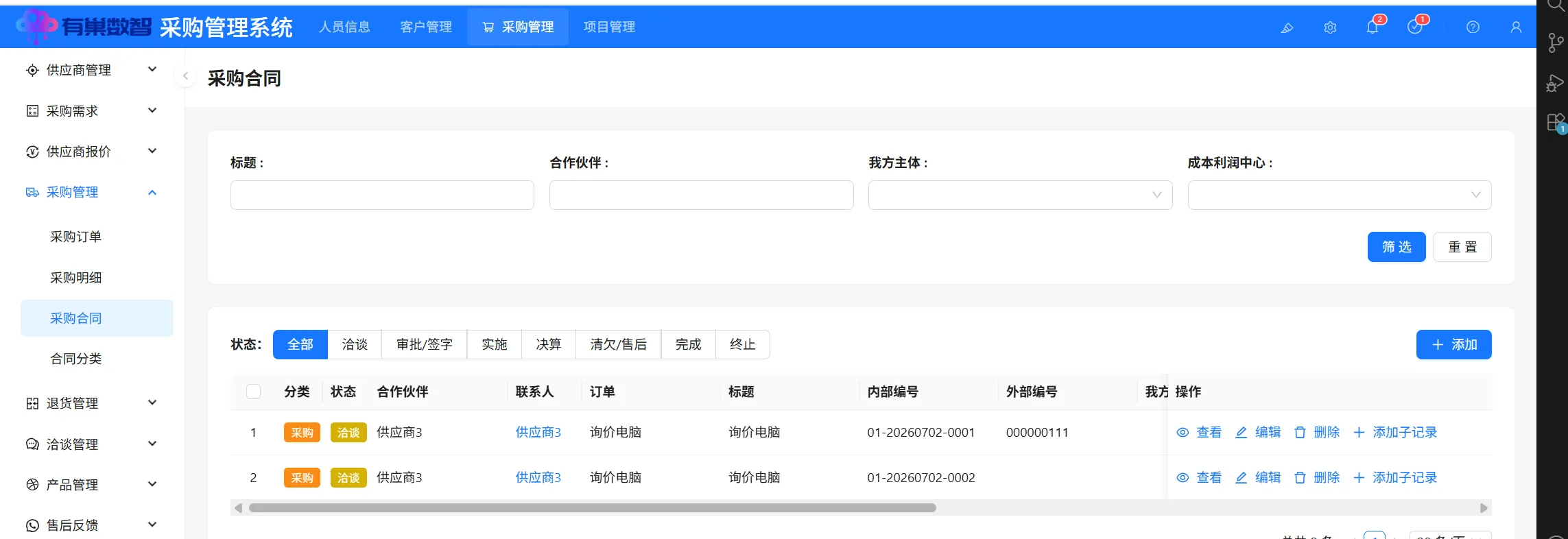The width and height of the screenshot is (1568, 539).
Task: Click the 洽谈管理 chat icon
Action: (32, 444)
